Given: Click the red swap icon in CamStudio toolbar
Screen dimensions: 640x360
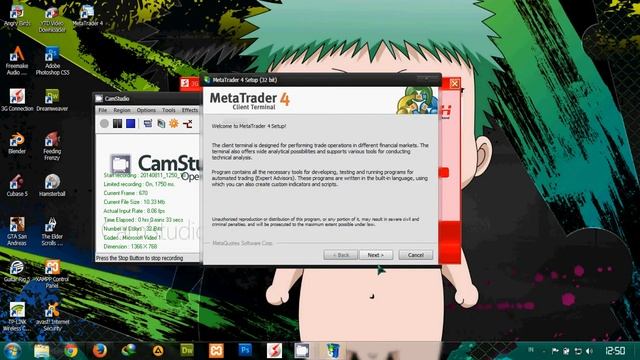Looking at the screenshot, I should [188, 123].
